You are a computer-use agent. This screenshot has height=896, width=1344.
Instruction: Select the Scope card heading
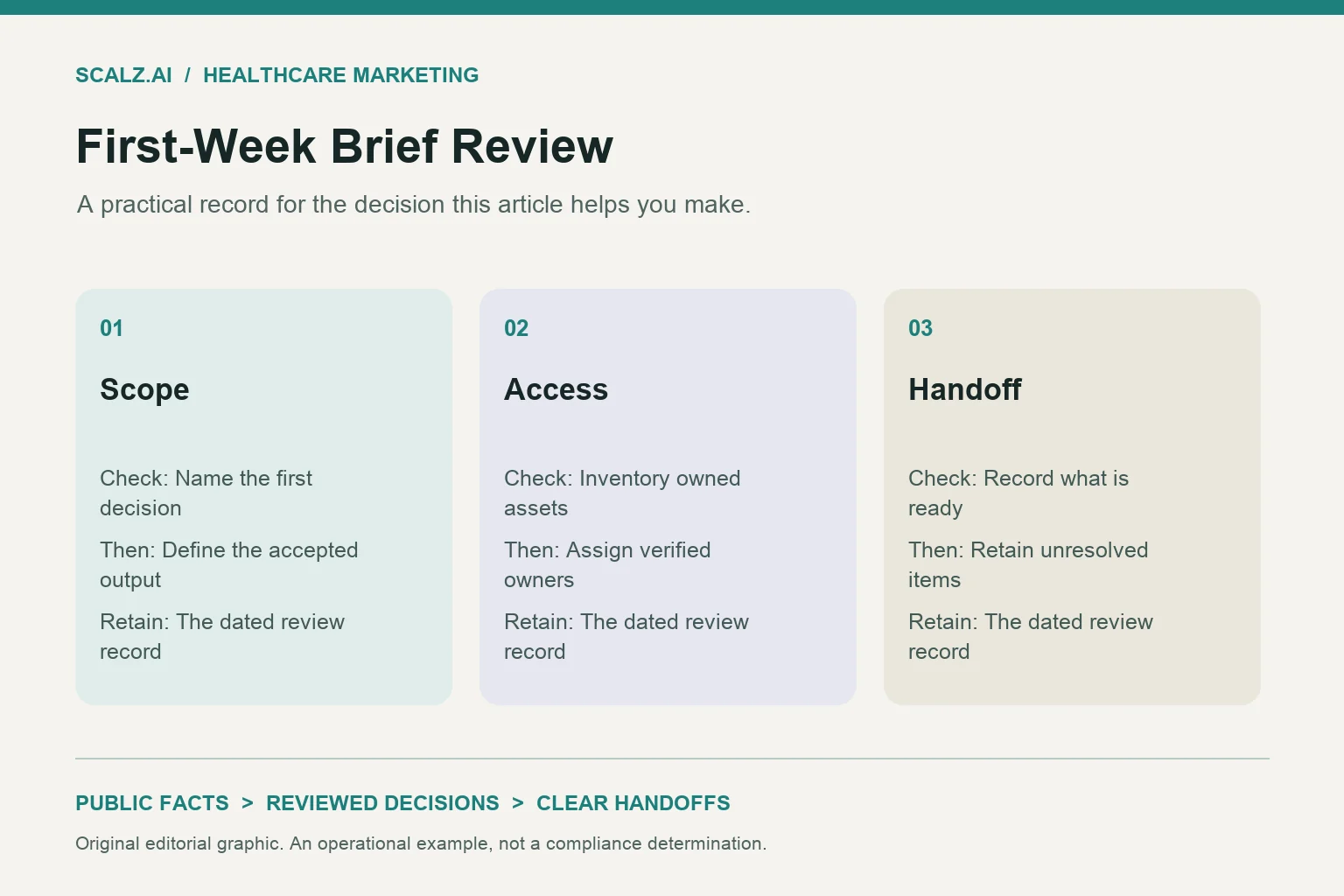[x=144, y=389]
